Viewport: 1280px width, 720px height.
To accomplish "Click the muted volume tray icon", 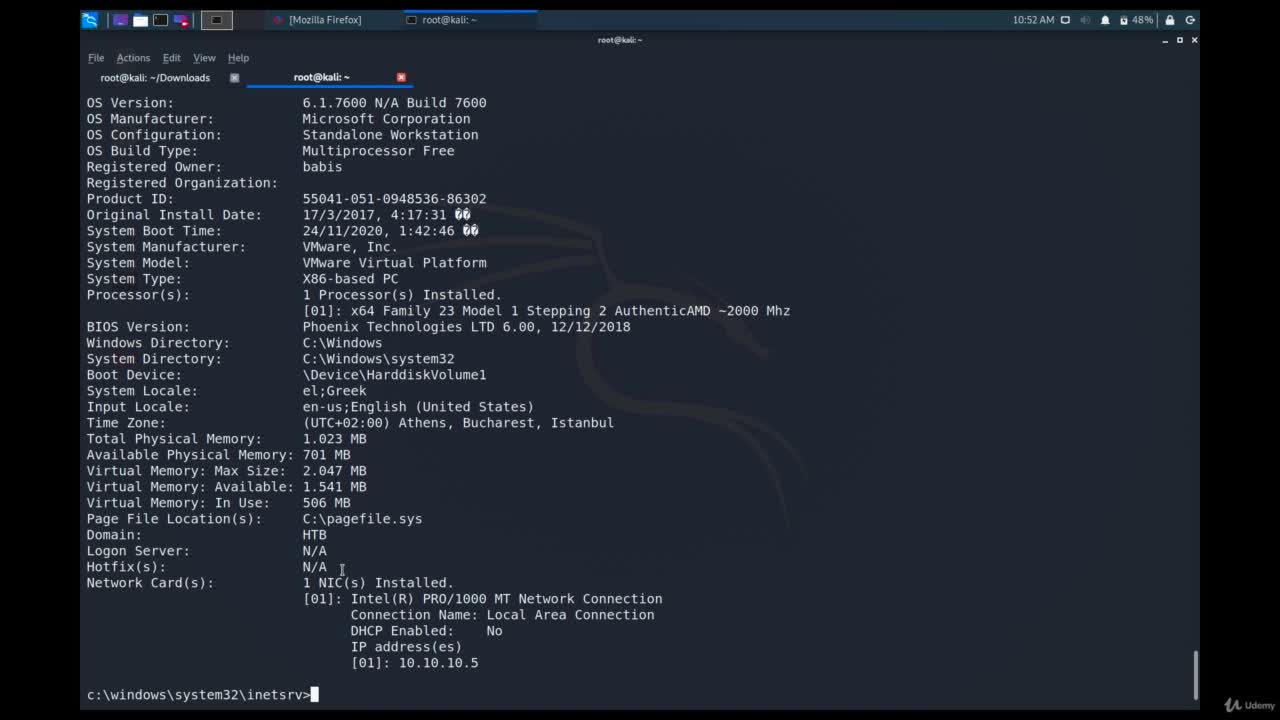I will pyautogui.click(x=1085, y=20).
